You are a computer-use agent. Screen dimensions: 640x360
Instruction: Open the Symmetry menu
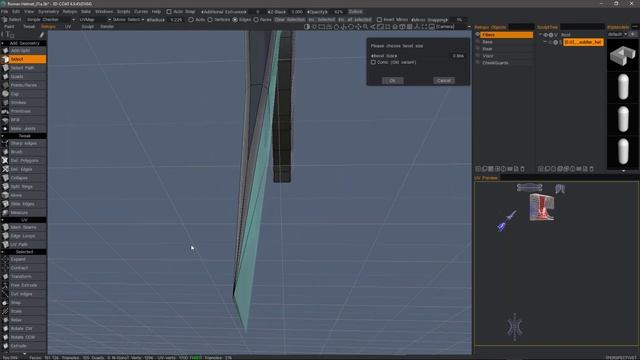point(48,12)
